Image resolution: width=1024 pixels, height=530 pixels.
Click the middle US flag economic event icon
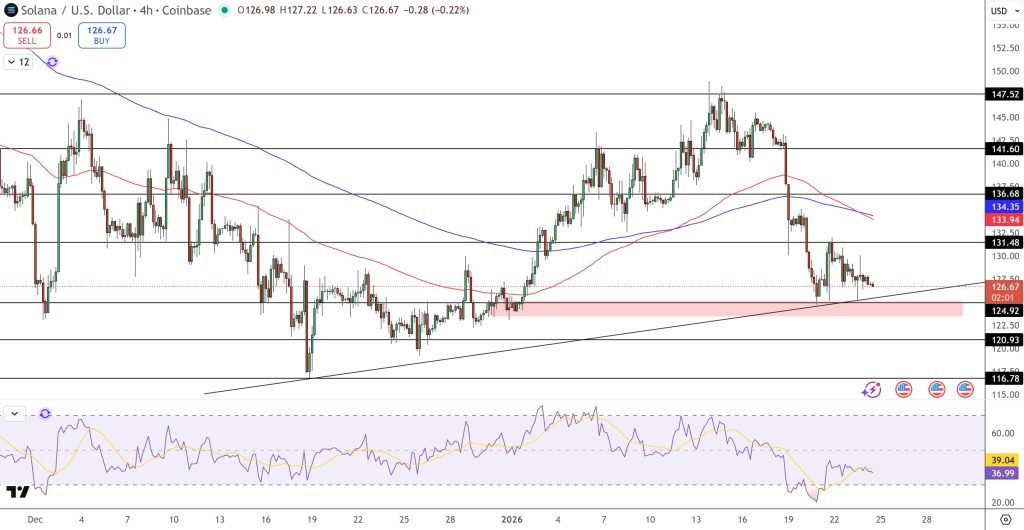tap(937, 390)
